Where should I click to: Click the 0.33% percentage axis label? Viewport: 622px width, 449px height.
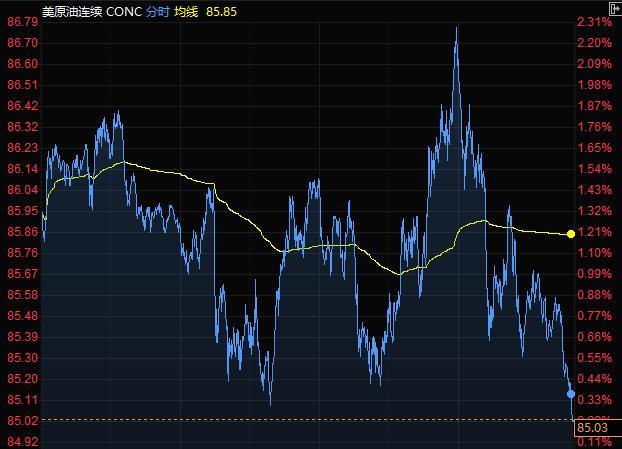point(594,400)
